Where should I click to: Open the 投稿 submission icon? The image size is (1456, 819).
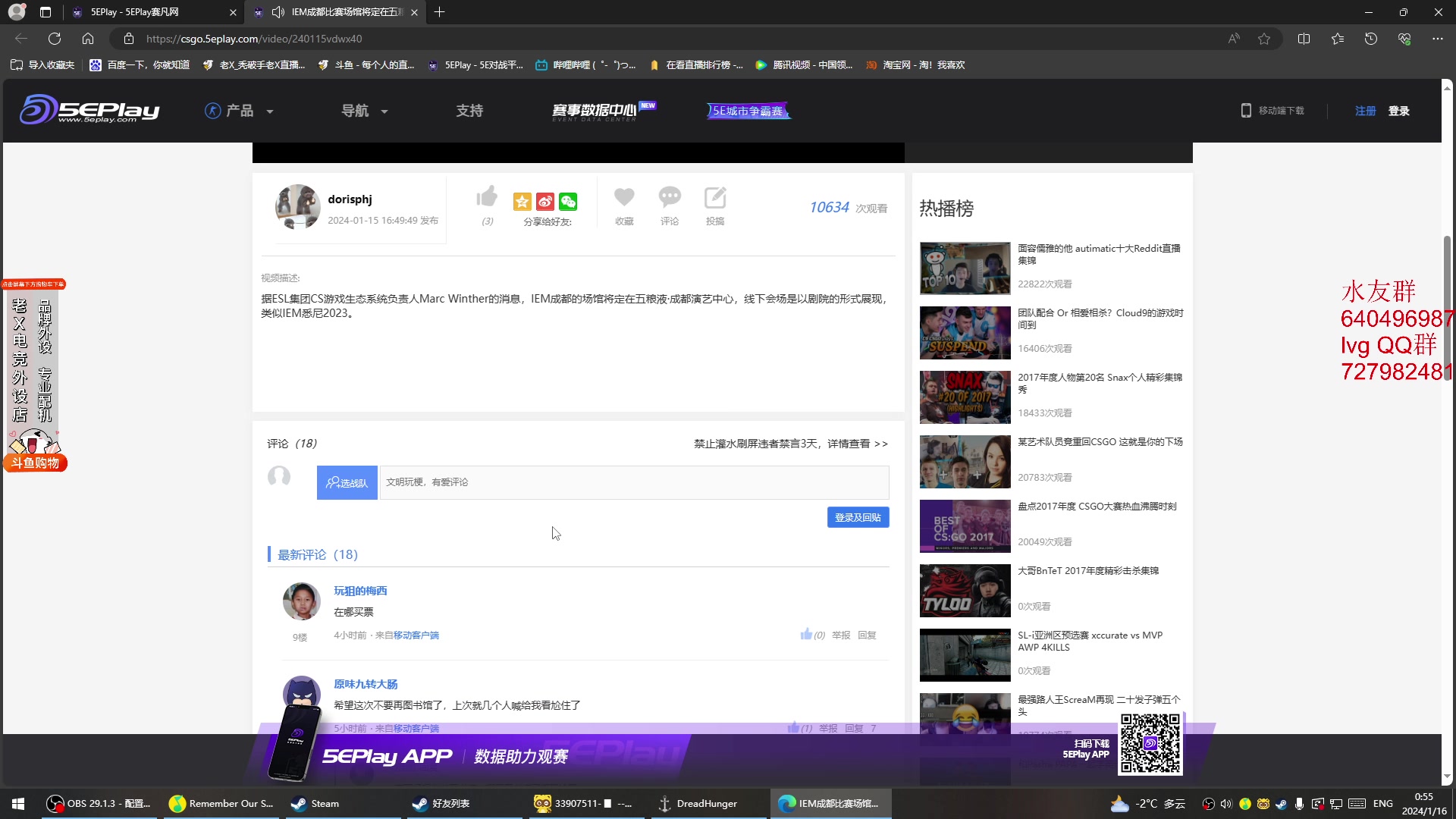pyautogui.click(x=714, y=199)
